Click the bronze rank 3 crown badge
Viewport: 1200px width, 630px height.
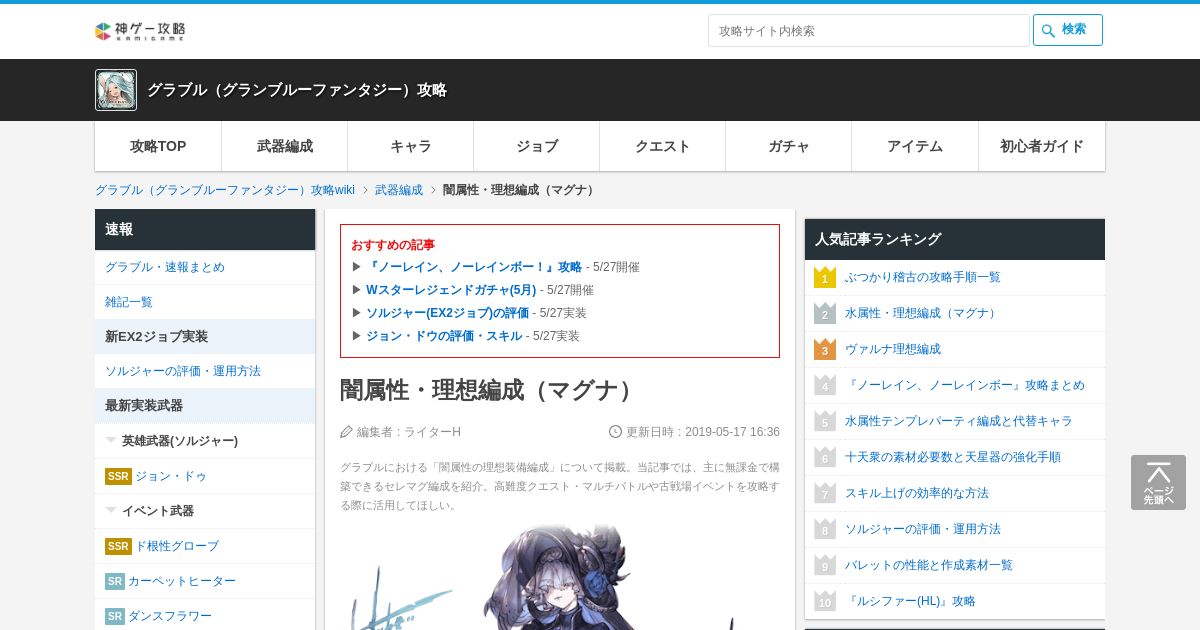[825, 349]
